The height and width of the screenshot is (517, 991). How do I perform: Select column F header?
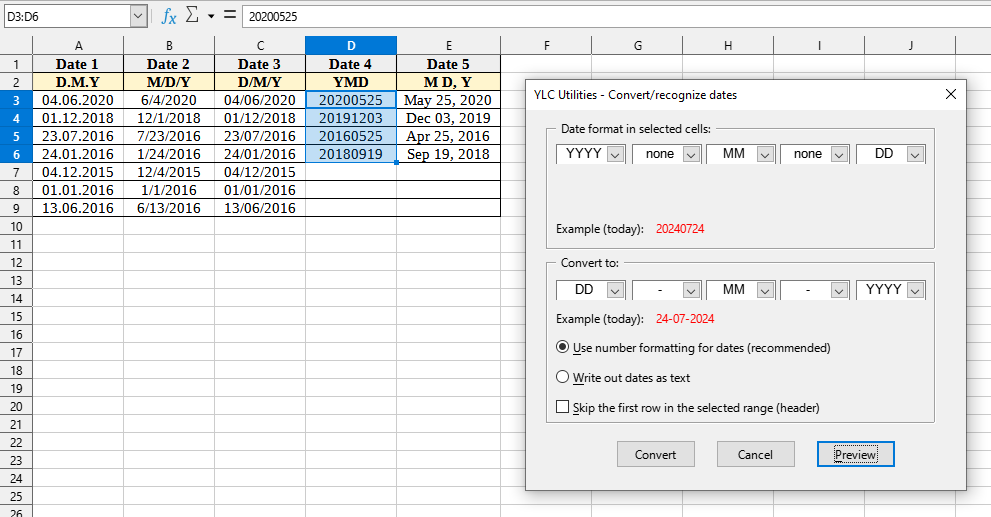(x=546, y=46)
